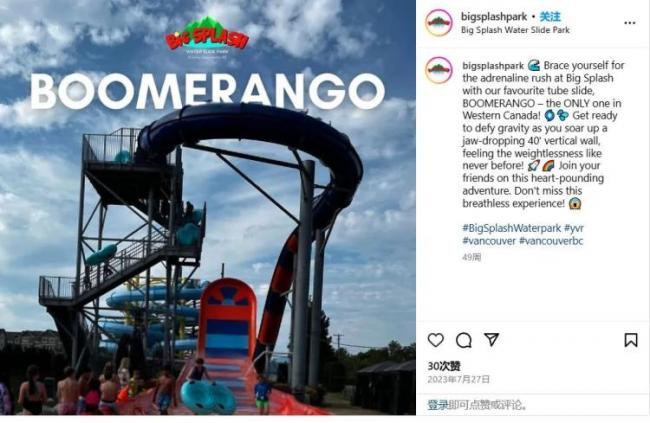This screenshot has height=423, width=650.
Task: Click the 2023年7月27日 post date
Action: tap(458, 379)
